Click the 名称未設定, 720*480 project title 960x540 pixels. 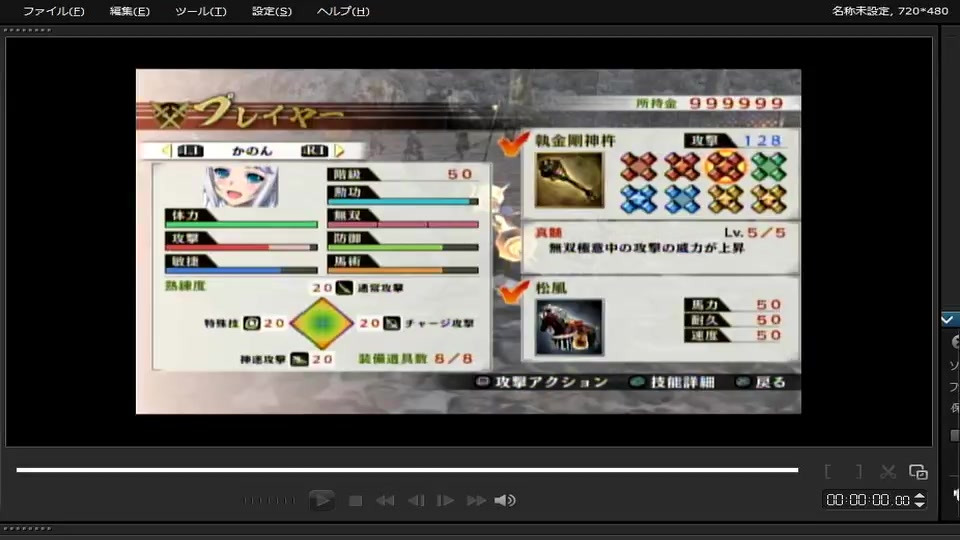pos(890,11)
